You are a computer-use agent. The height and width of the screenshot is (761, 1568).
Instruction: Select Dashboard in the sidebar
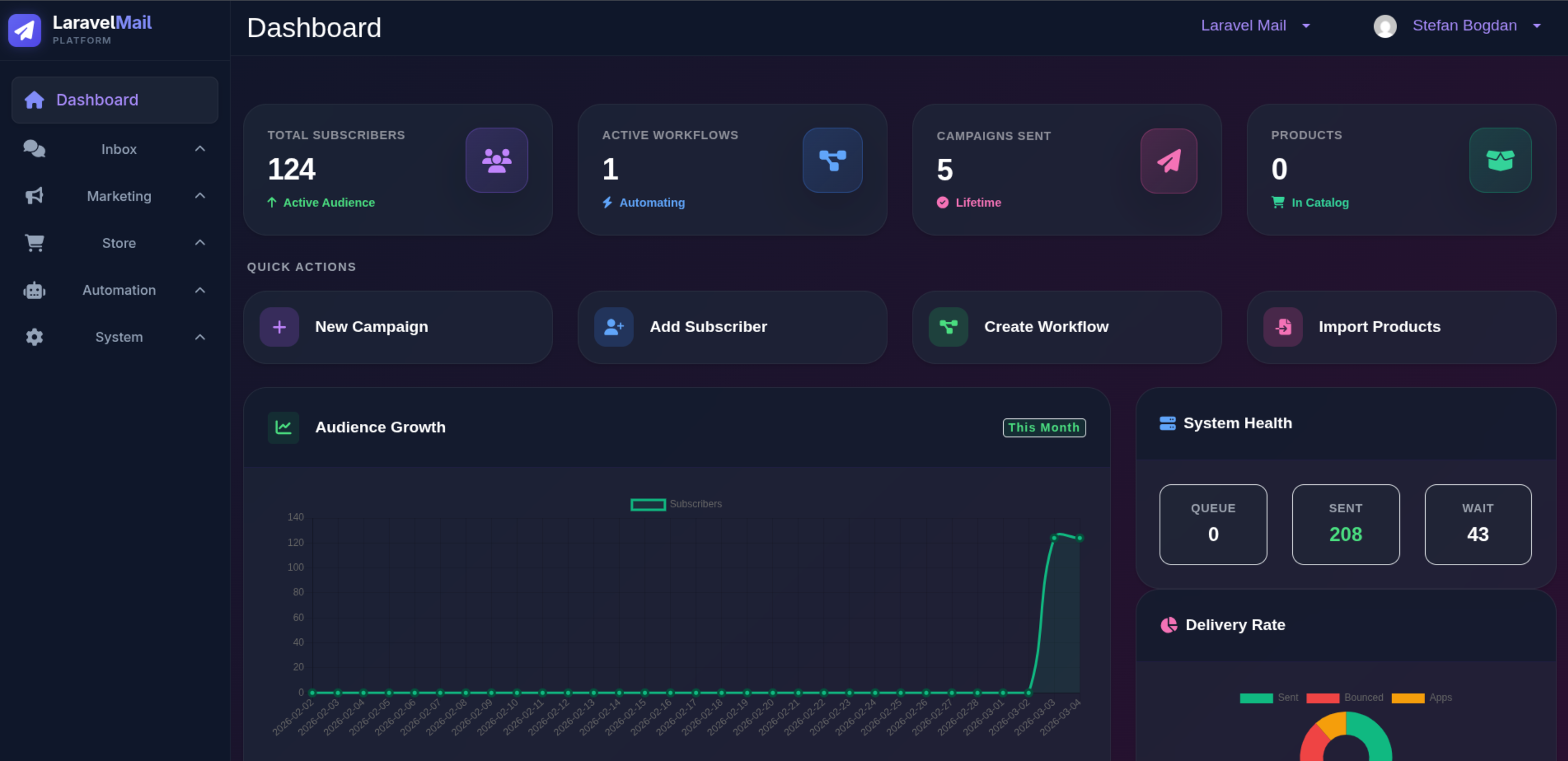point(115,100)
